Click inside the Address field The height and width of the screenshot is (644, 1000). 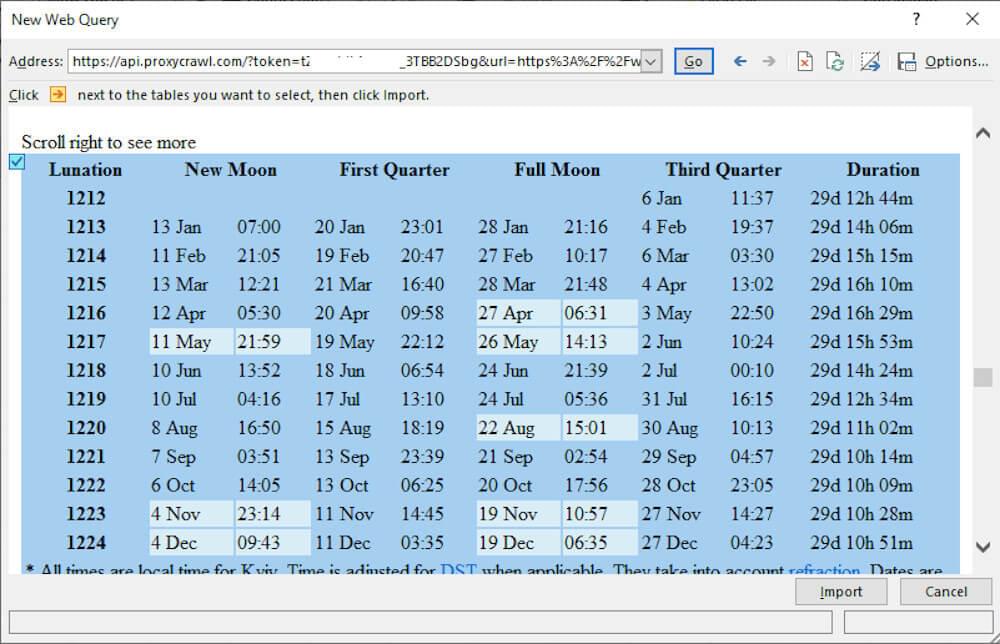coord(350,61)
